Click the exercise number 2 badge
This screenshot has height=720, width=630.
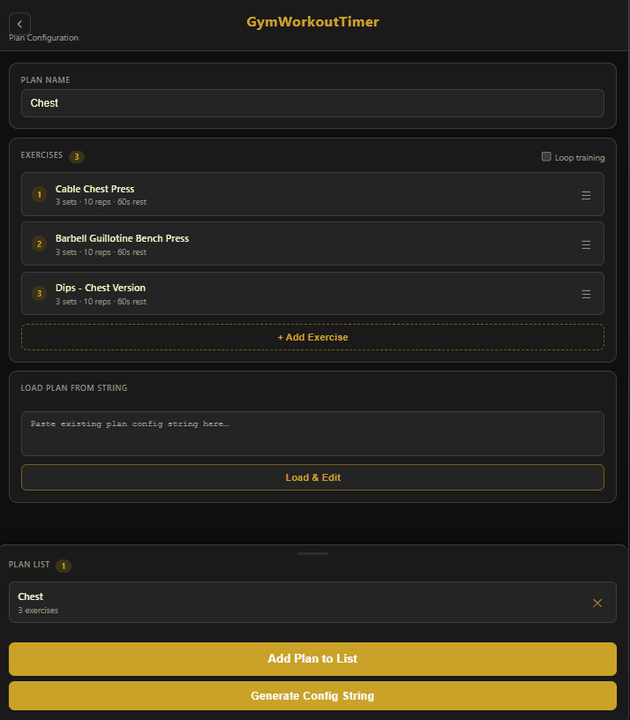pos(39,244)
